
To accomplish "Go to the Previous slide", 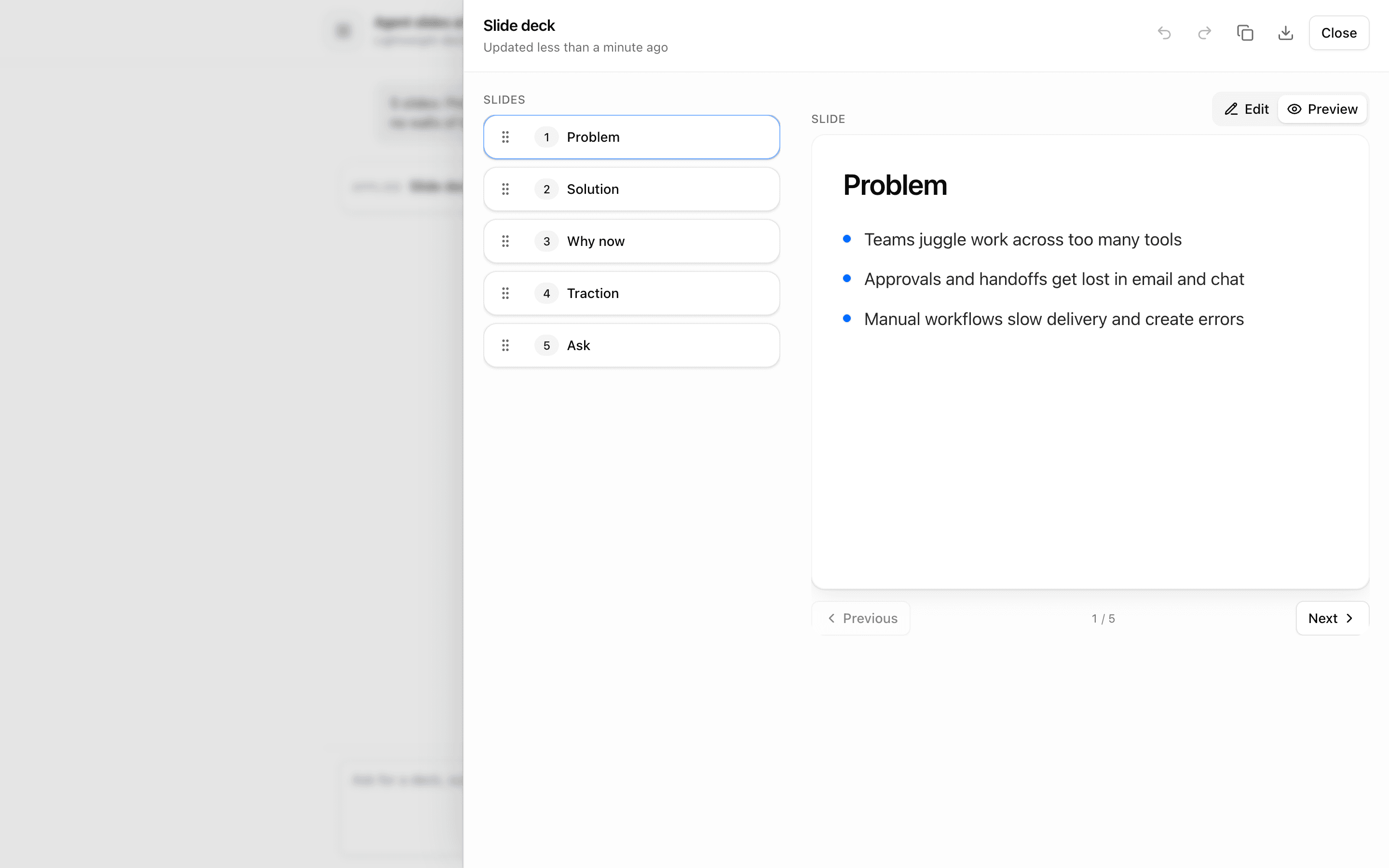I will [861, 618].
